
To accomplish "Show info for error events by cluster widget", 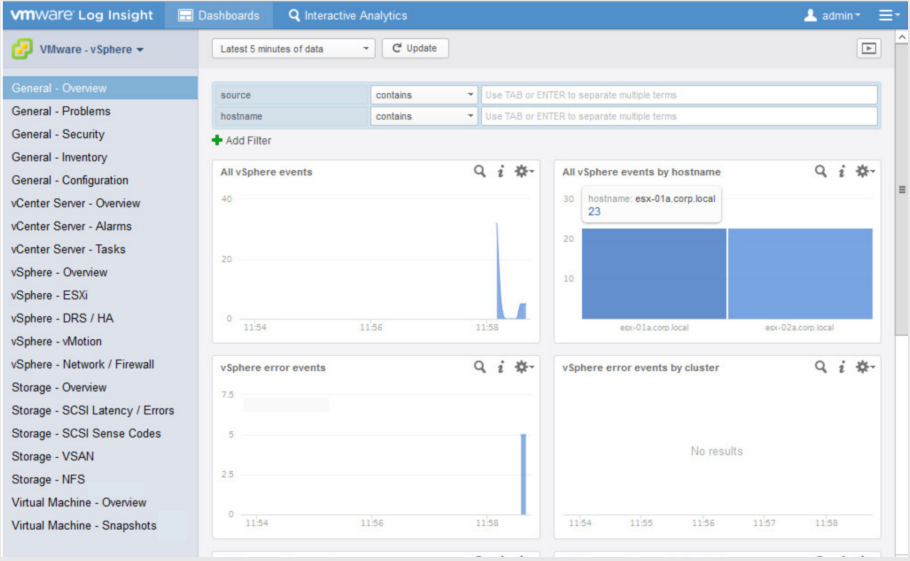I will pos(842,367).
